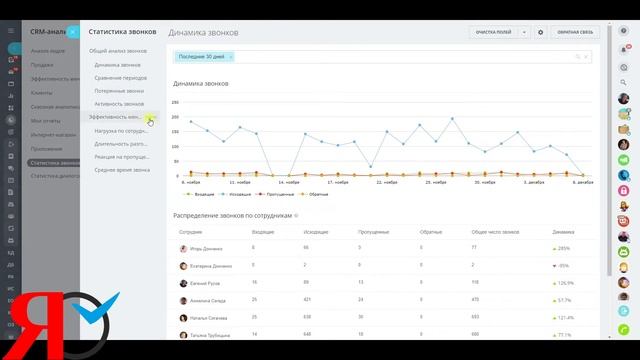Open employee Игорь Донченко link

[x=206, y=249]
